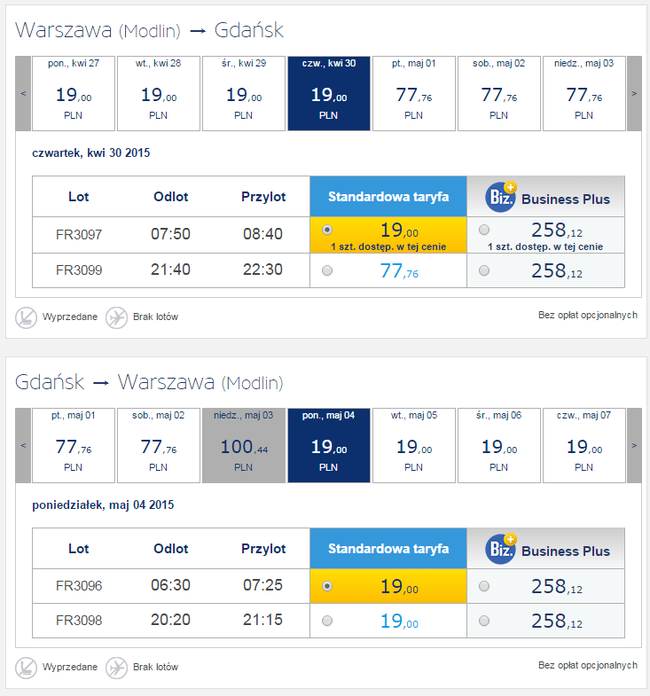Viewport: 650px width, 696px height.
Task: Show earlier return dates with left arrow
Action: [x=23, y=445]
